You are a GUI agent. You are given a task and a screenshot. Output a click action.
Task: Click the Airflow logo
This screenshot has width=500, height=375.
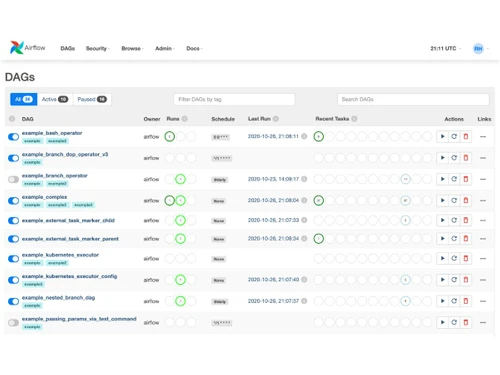pos(27,48)
